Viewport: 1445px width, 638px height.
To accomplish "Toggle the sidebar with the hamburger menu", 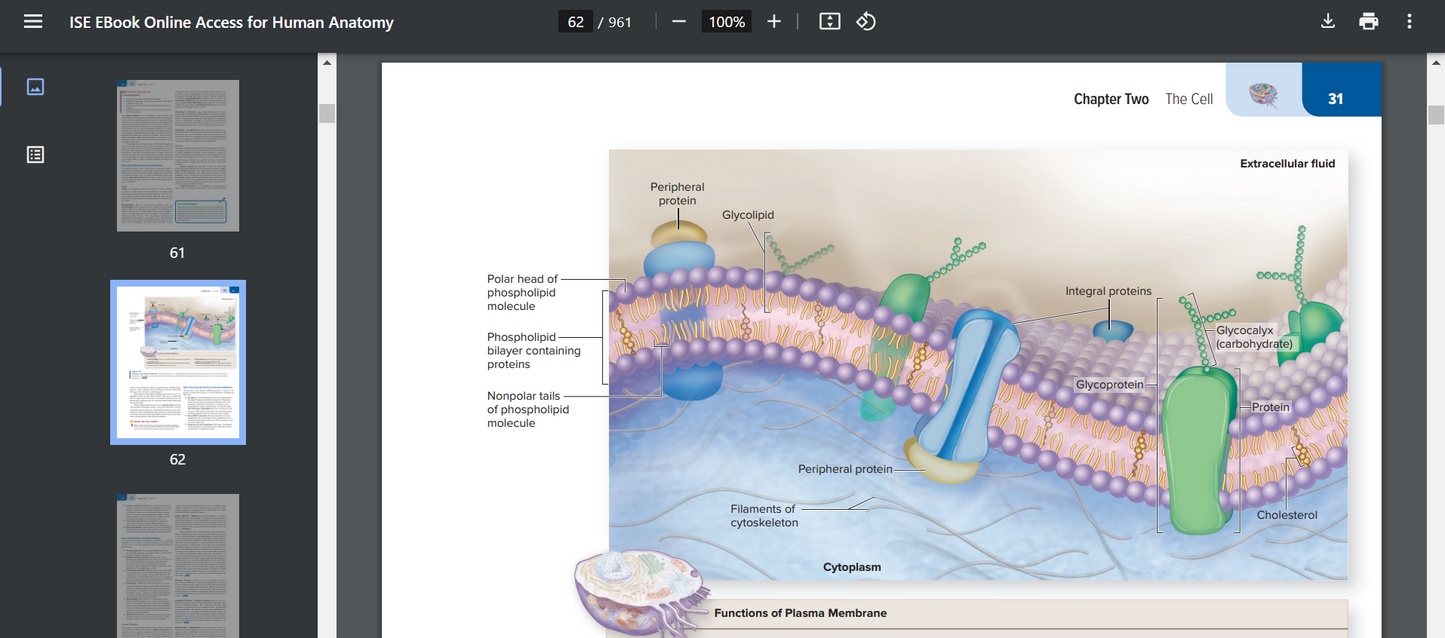I will point(33,20).
